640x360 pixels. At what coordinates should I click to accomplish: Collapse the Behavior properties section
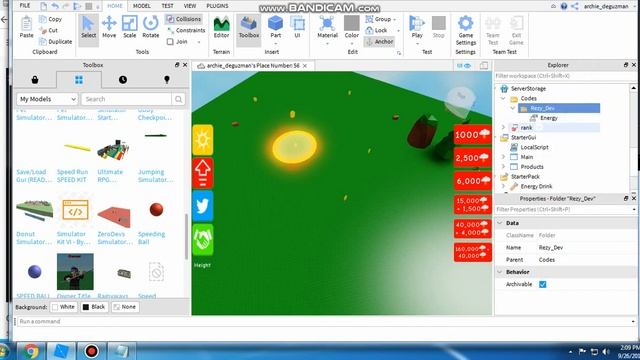tap(500, 272)
